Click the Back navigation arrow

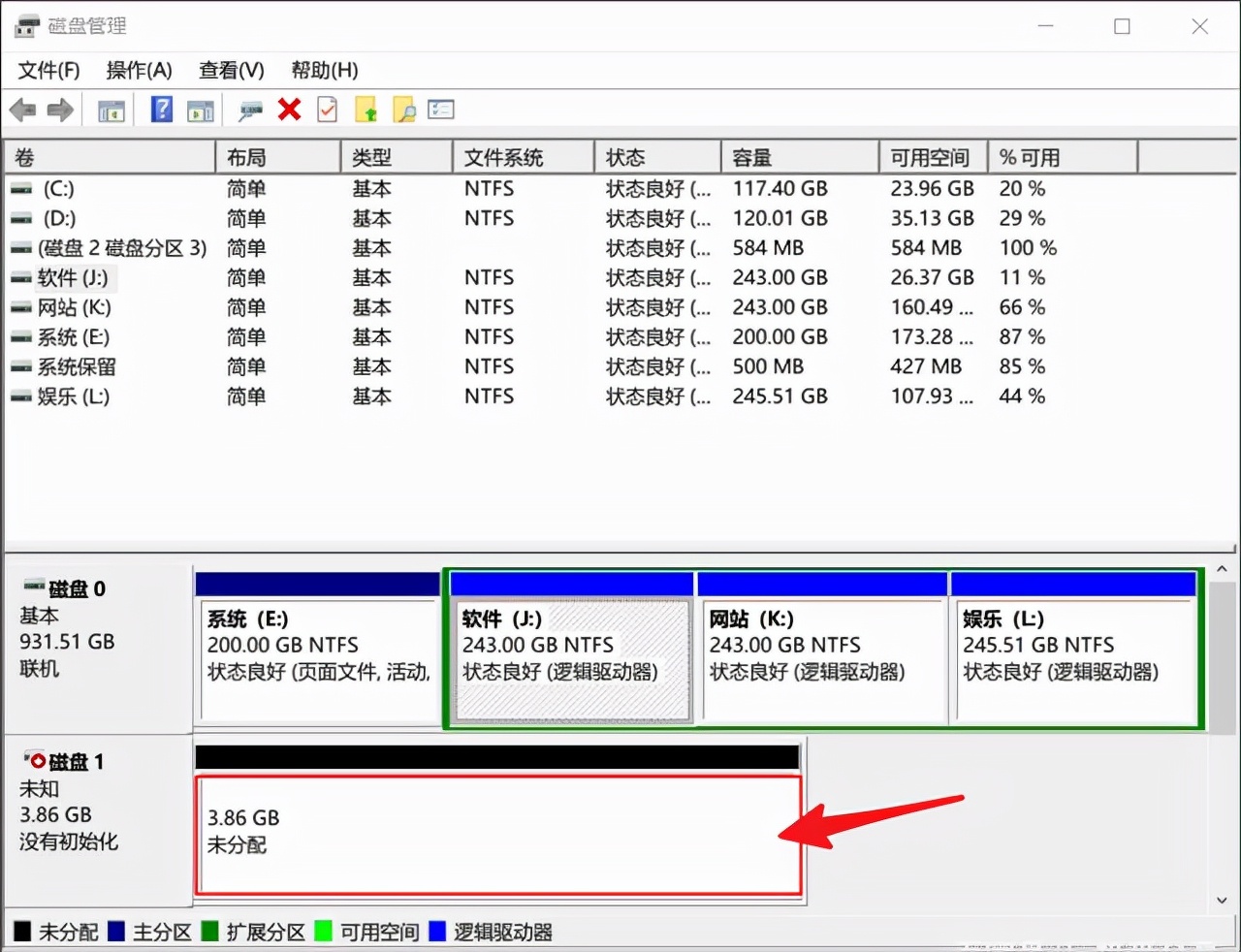23,110
